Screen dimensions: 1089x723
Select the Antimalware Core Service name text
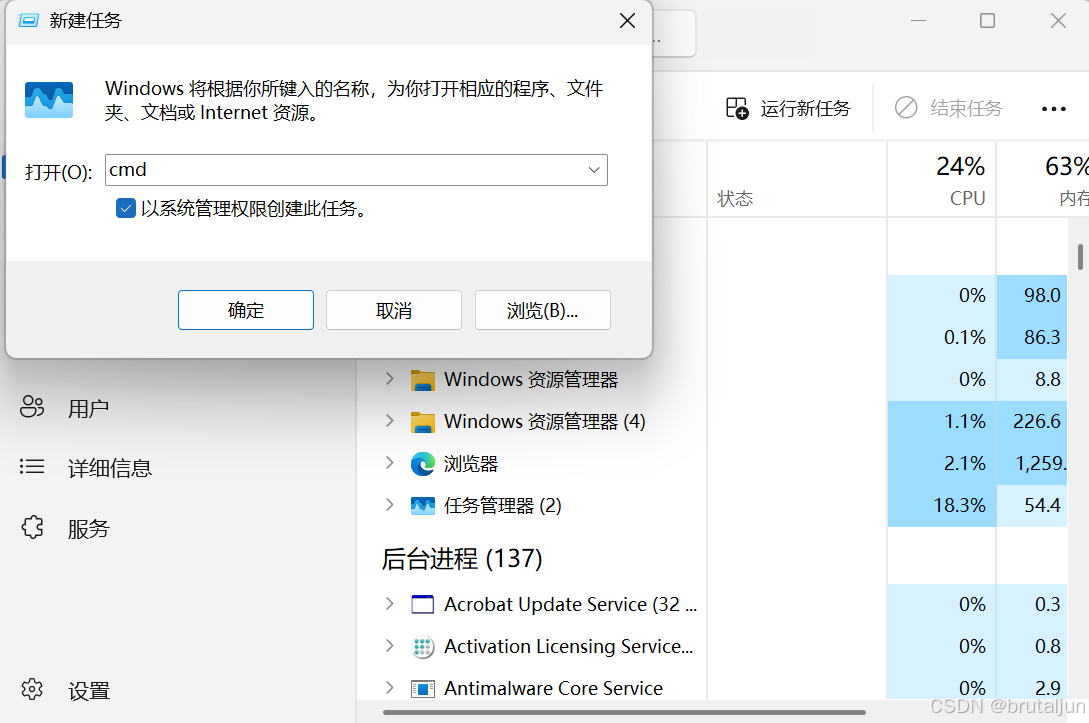pyautogui.click(x=554, y=688)
